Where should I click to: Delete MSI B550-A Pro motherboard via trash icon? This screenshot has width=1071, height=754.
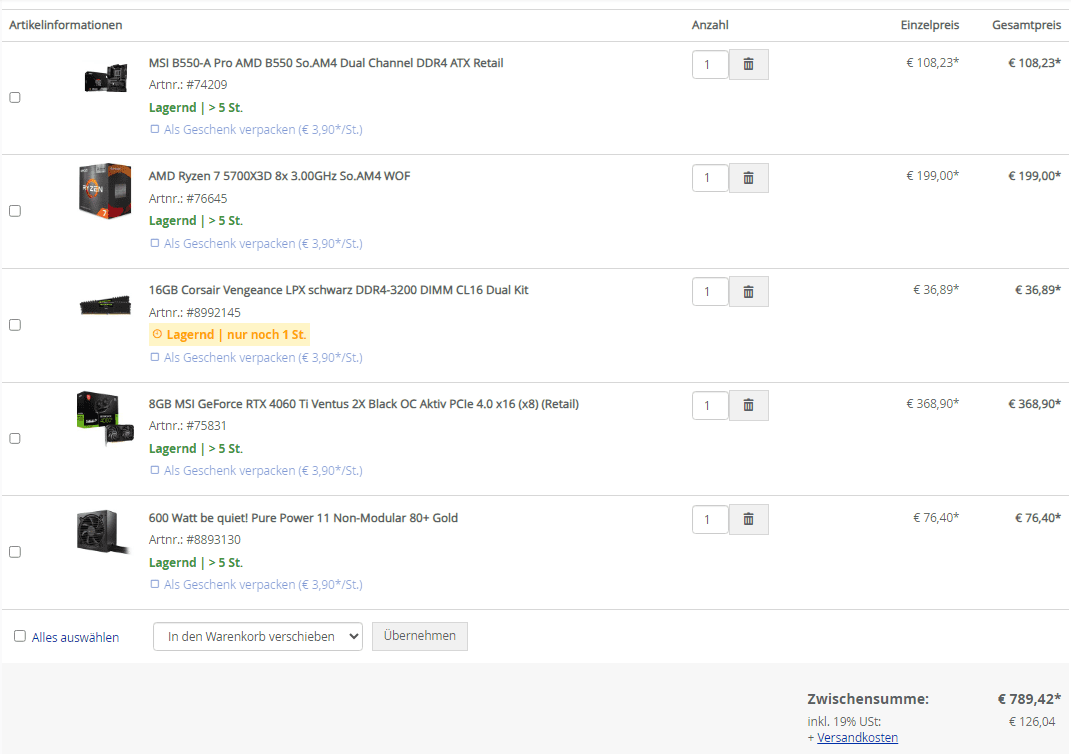coord(749,64)
